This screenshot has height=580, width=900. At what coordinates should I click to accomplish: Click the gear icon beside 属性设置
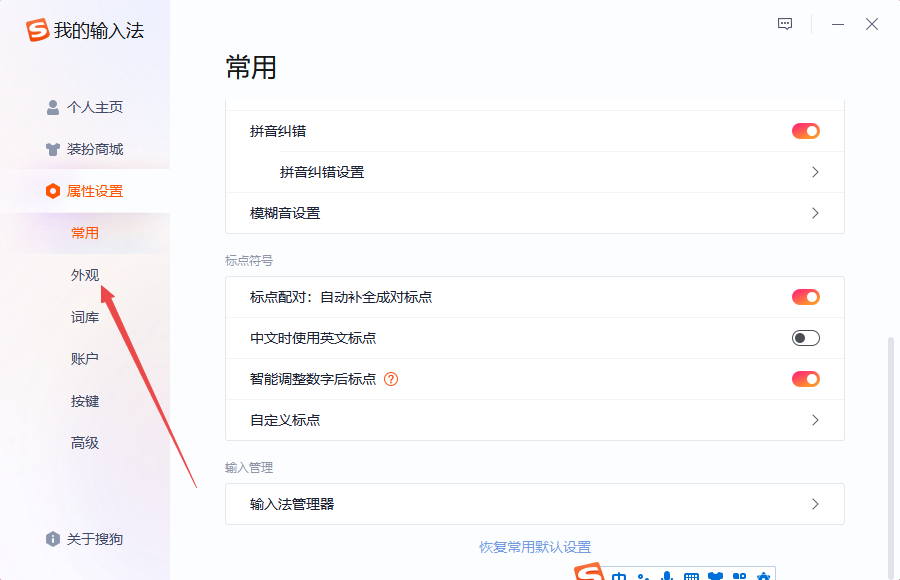[53, 191]
